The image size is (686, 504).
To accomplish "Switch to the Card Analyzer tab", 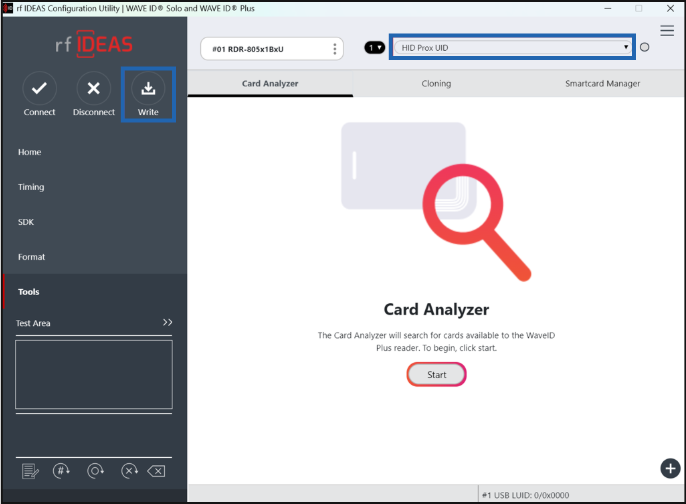I will coord(270,83).
